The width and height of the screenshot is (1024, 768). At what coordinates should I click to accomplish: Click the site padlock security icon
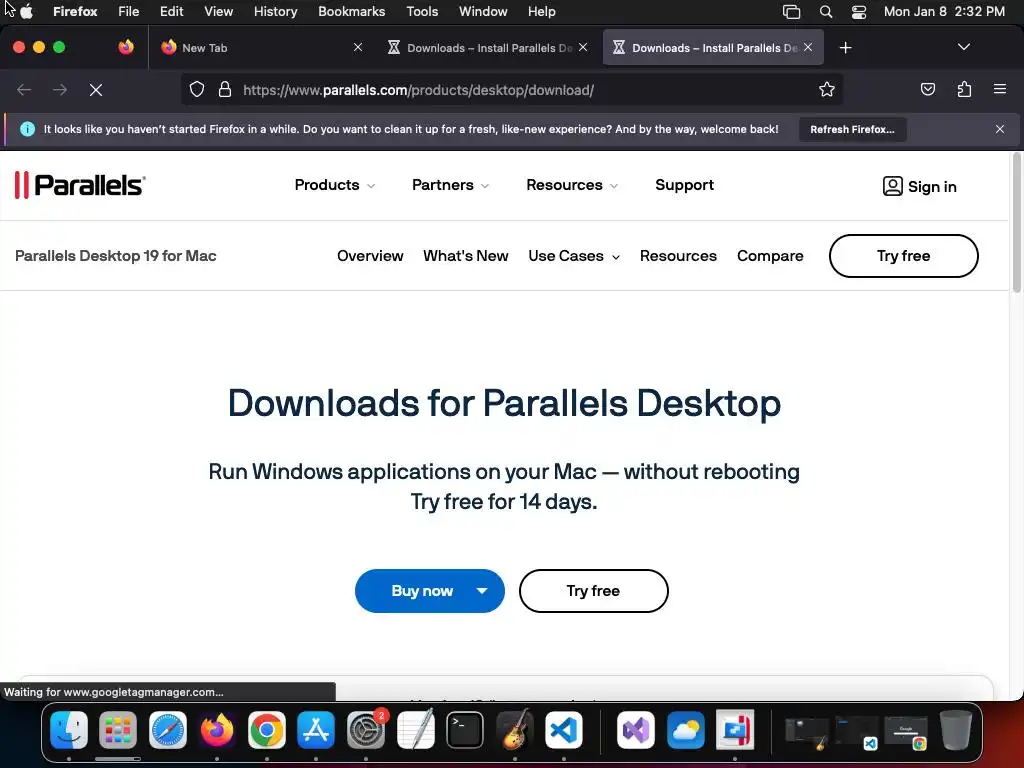pyautogui.click(x=225, y=89)
